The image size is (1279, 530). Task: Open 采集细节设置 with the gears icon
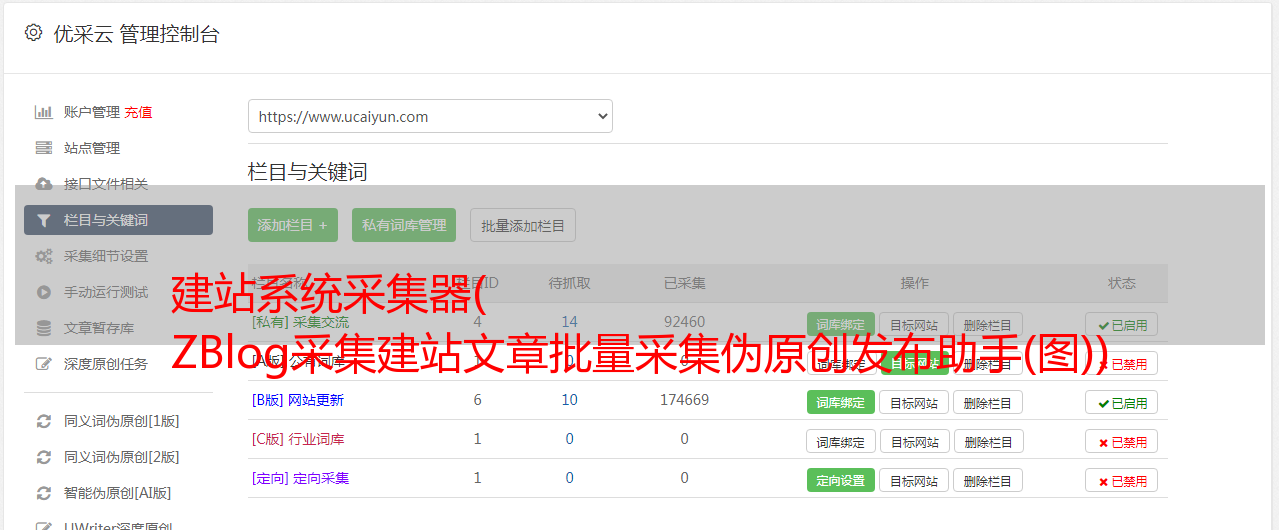(x=106, y=256)
